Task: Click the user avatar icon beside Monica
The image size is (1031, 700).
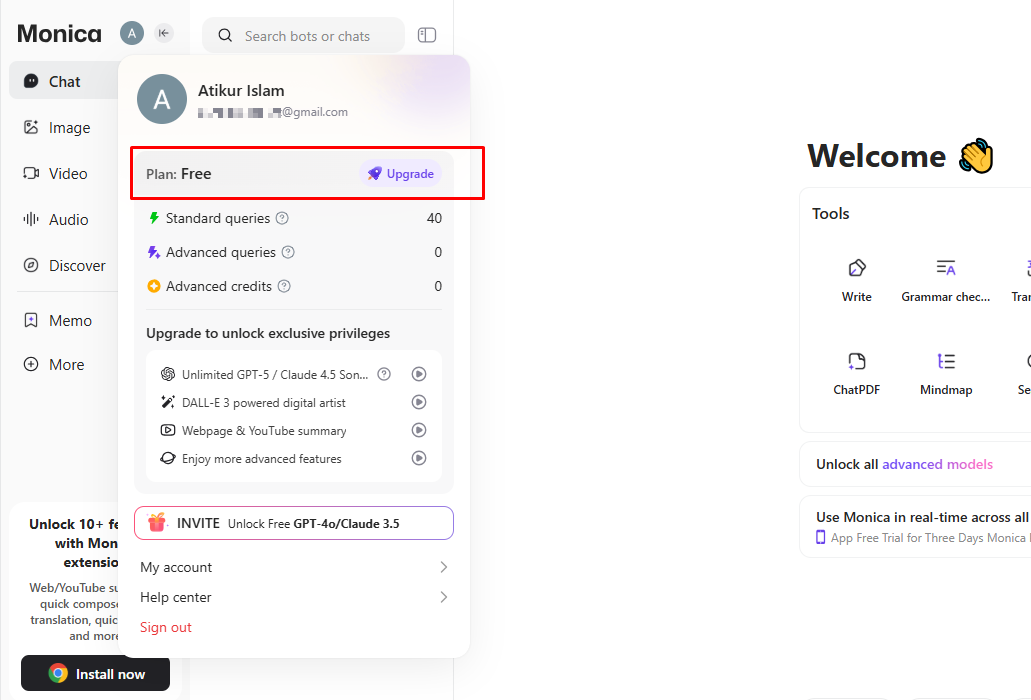Action: click(131, 33)
